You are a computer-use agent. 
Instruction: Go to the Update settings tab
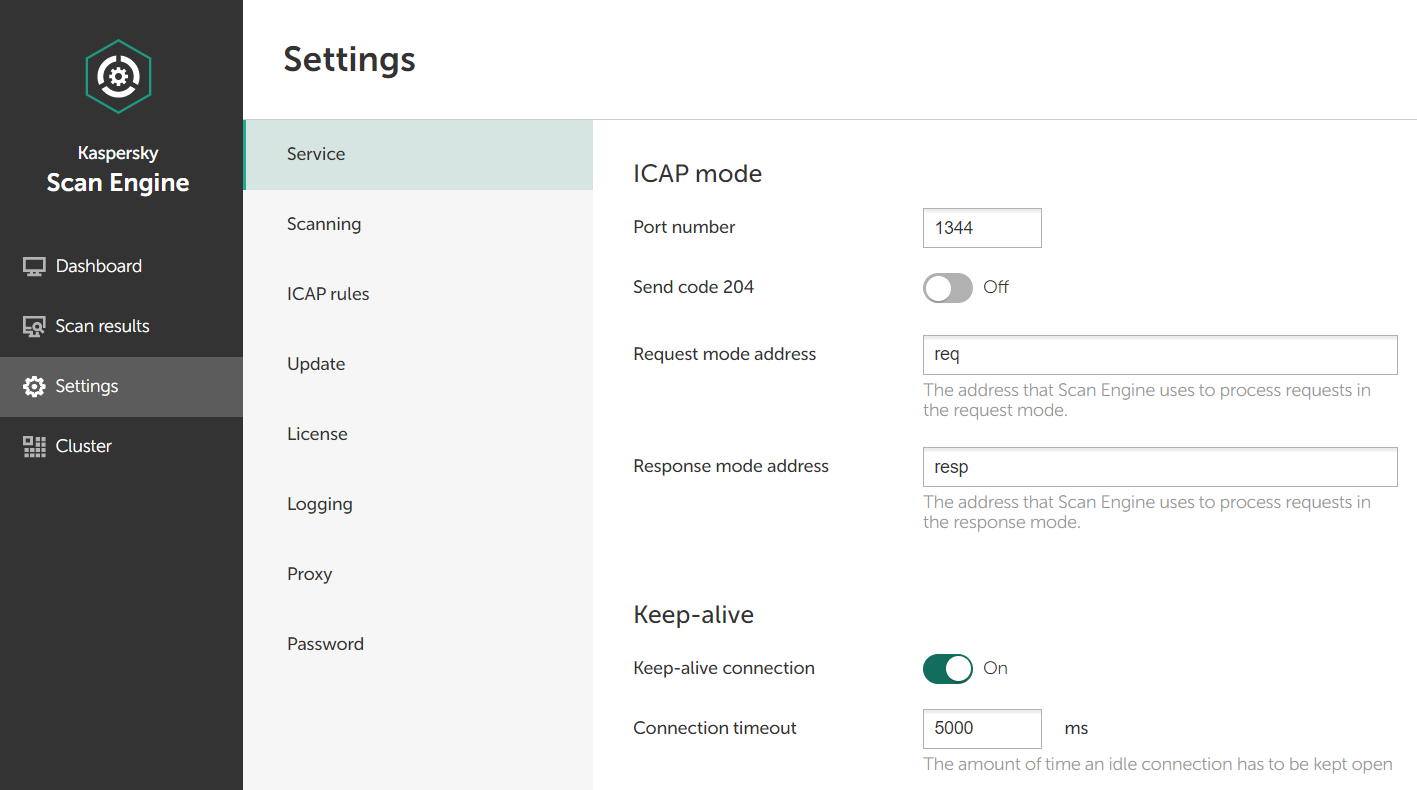point(316,364)
